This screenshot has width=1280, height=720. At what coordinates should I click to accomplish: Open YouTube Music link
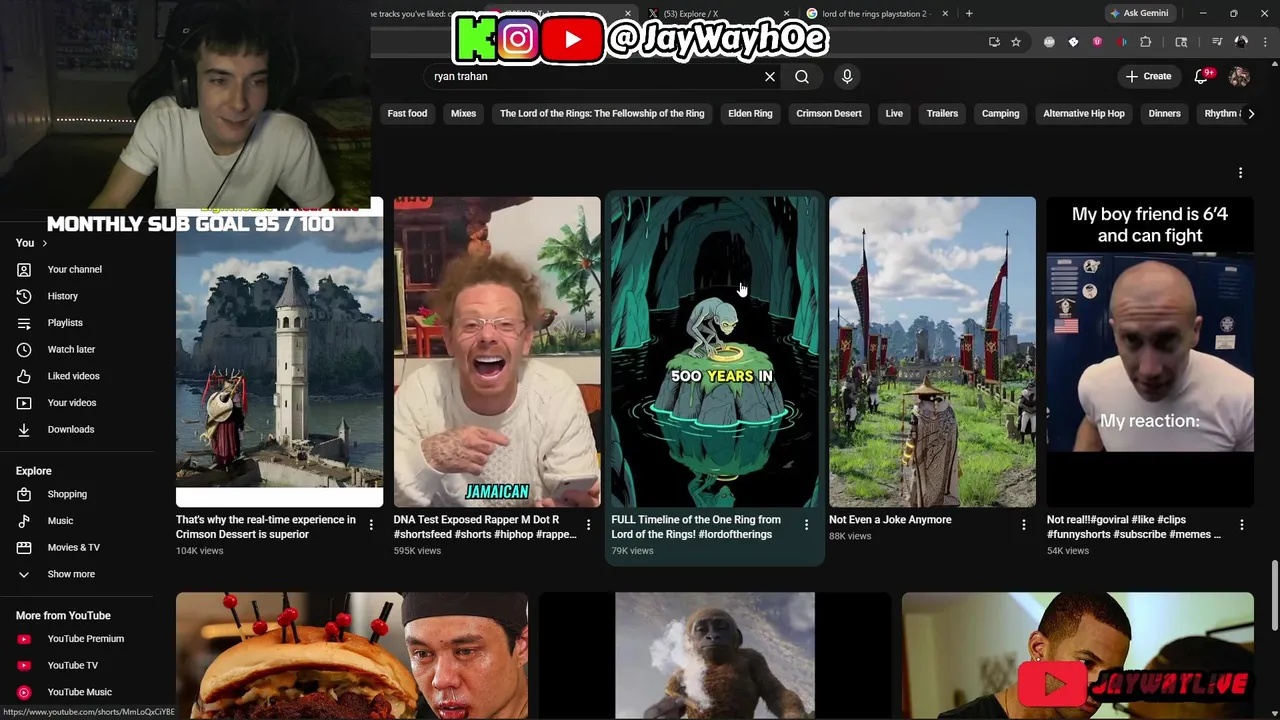tap(80, 692)
